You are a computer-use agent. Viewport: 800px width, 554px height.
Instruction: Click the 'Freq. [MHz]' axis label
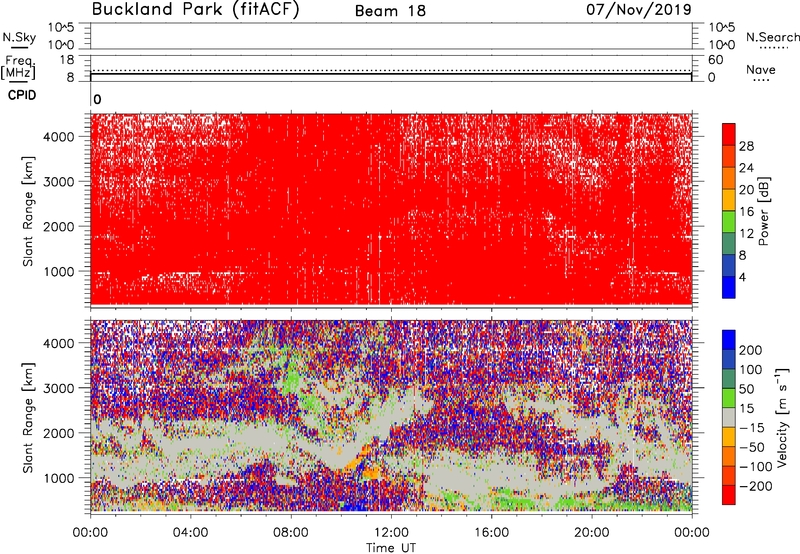[18, 67]
